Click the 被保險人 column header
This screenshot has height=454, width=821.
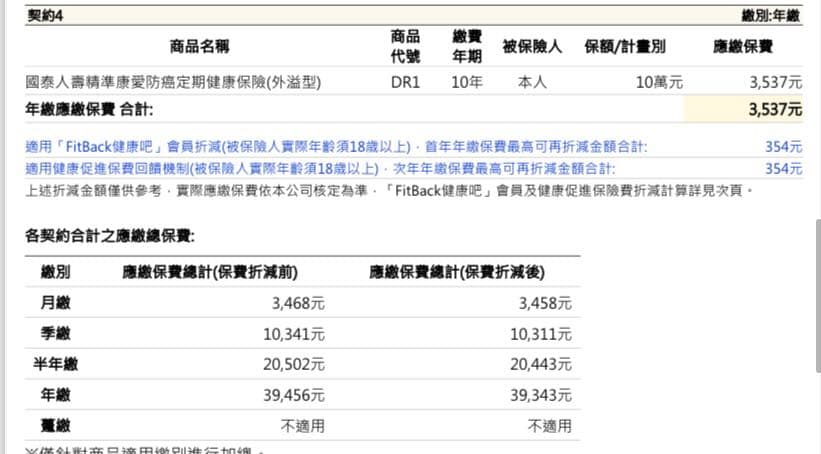(x=532, y=46)
